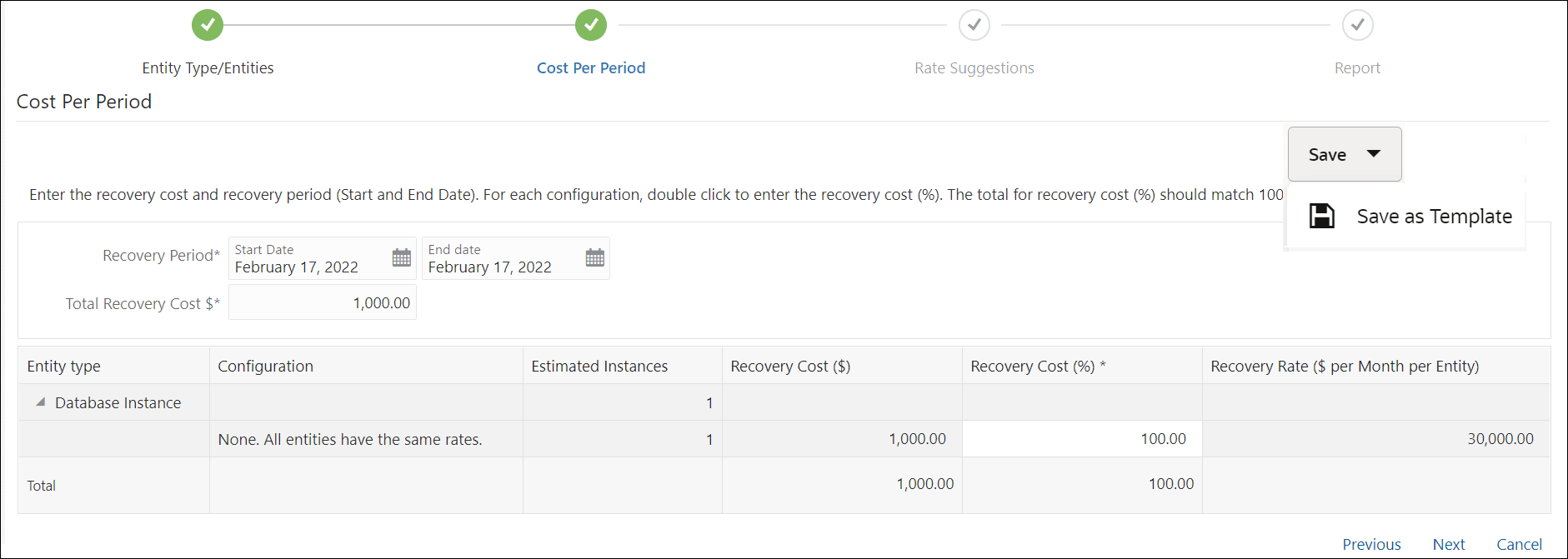
Task: Go to Entity Type/Entities step label
Action: [x=208, y=68]
